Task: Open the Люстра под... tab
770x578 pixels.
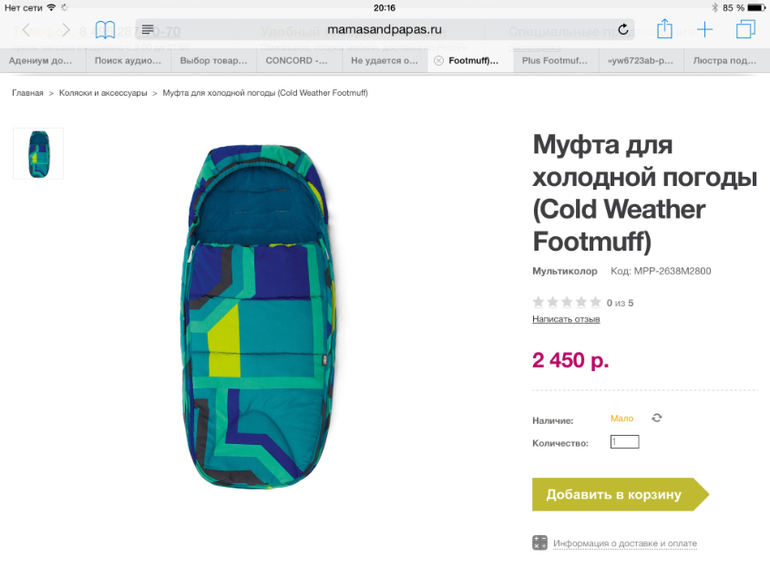Action: [x=726, y=61]
